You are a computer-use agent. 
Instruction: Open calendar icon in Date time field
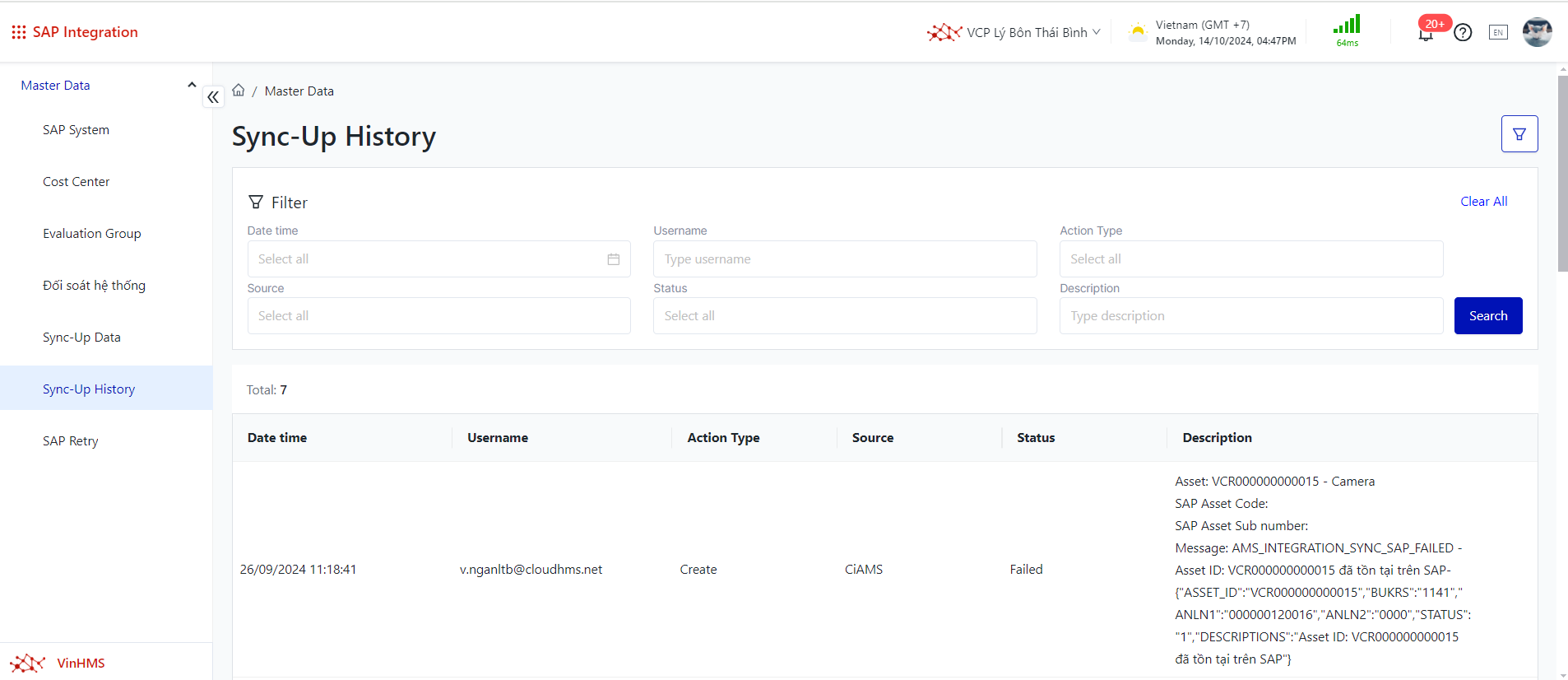(614, 259)
